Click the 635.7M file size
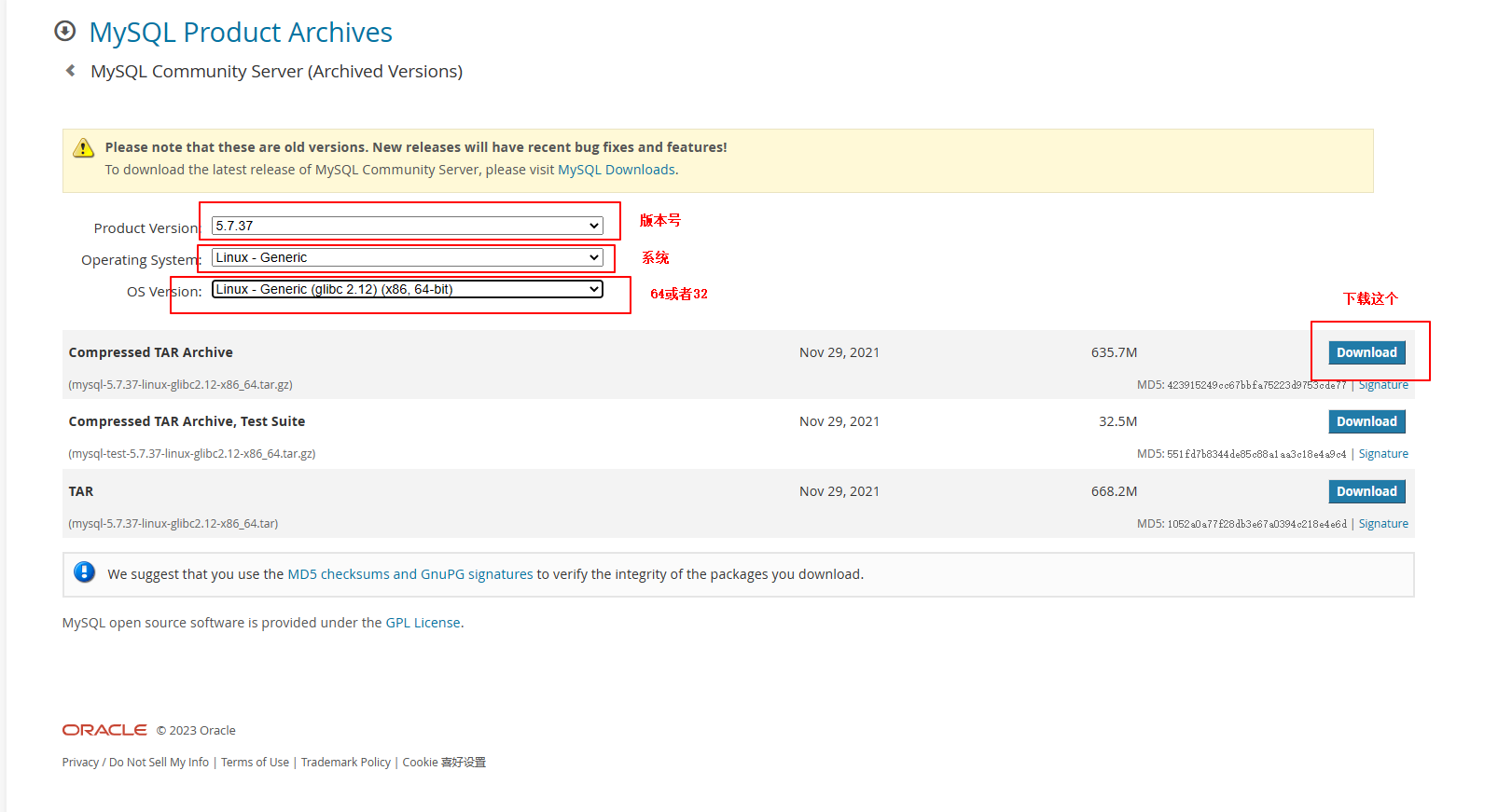 coord(1114,352)
